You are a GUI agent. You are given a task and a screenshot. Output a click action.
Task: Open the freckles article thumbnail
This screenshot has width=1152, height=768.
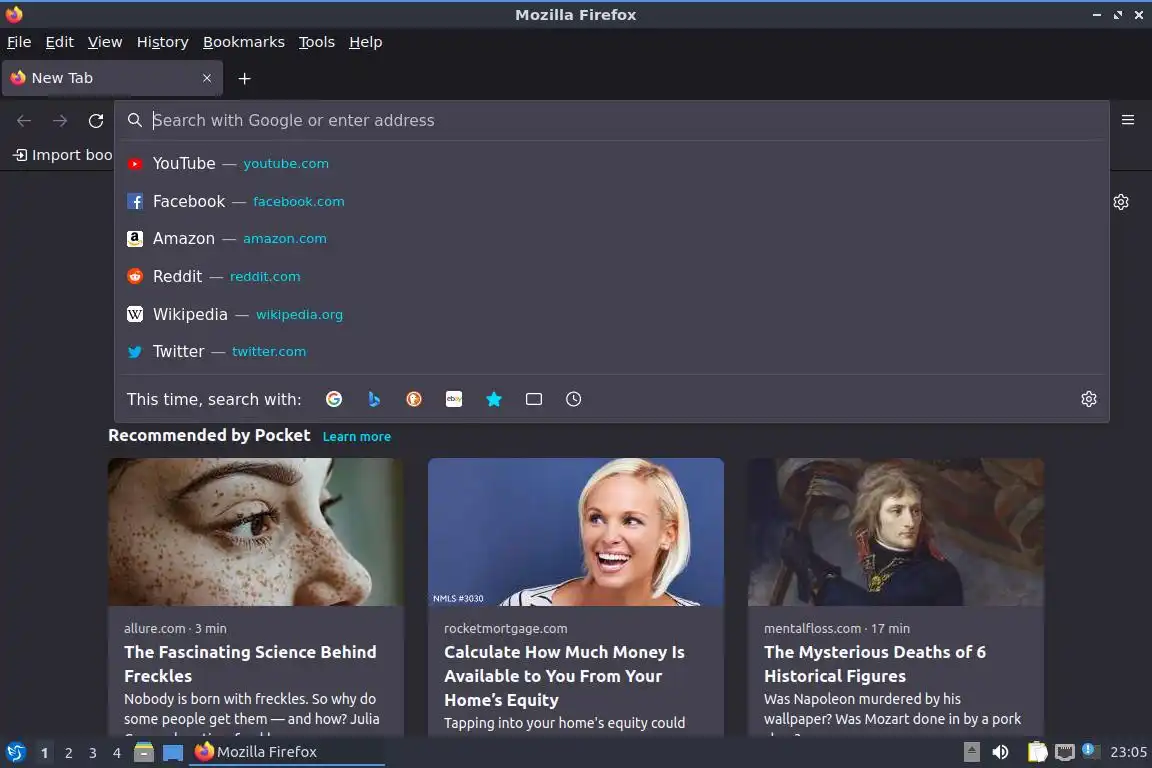[256, 532]
